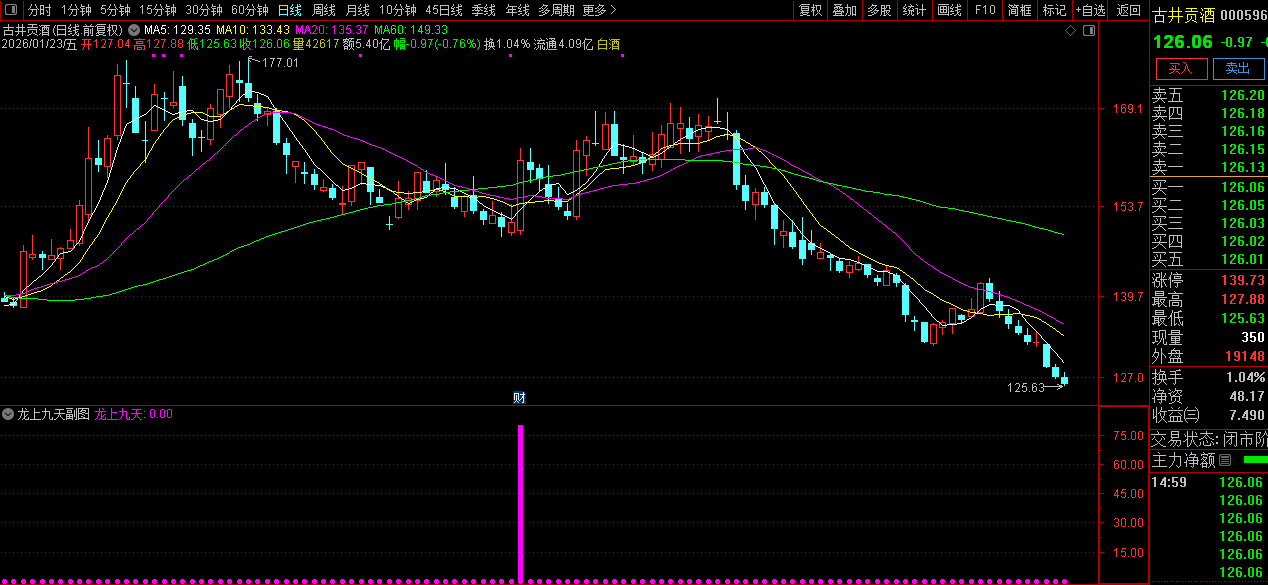Viewport: 1268px width, 585px height.
Task: Switch to 年线 yearly chart
Action: coord(517,10)
